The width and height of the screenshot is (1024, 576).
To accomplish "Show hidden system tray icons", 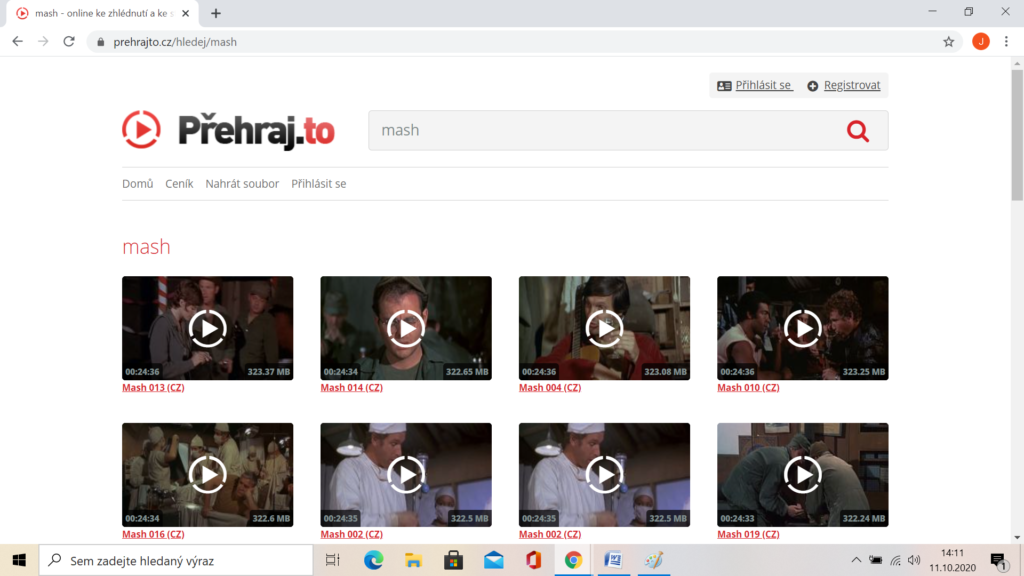I will pyautogui.click(x=856, y=560).
